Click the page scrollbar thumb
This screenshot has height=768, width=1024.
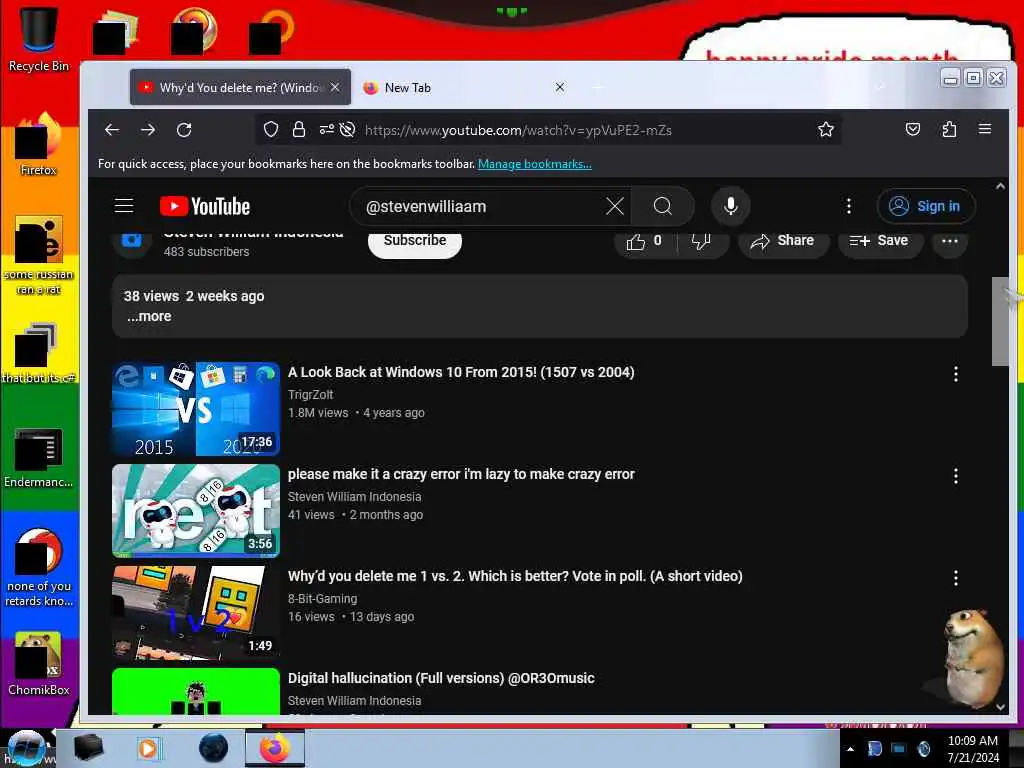[1000, 321]
